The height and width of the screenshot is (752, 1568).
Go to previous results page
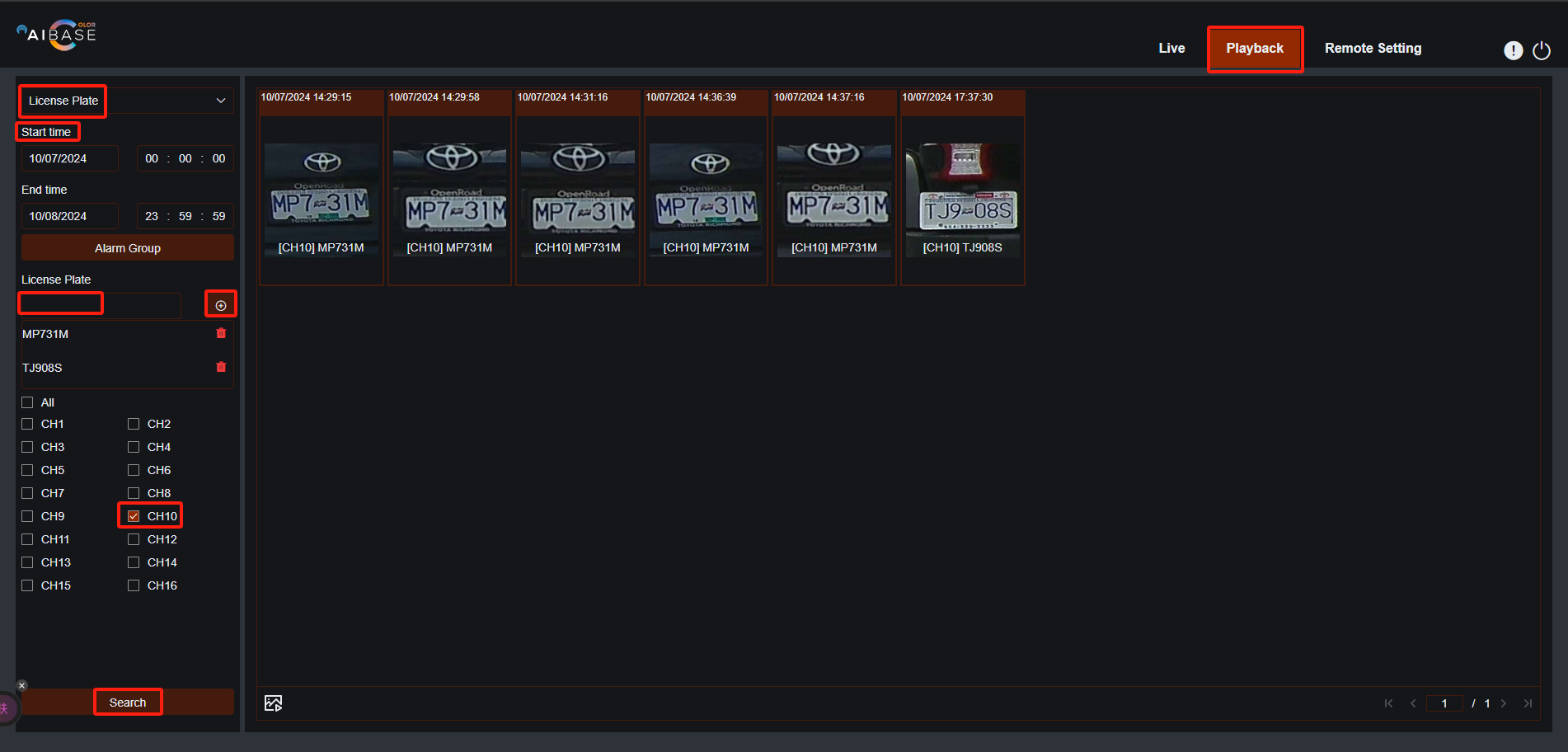point(1413,703)
